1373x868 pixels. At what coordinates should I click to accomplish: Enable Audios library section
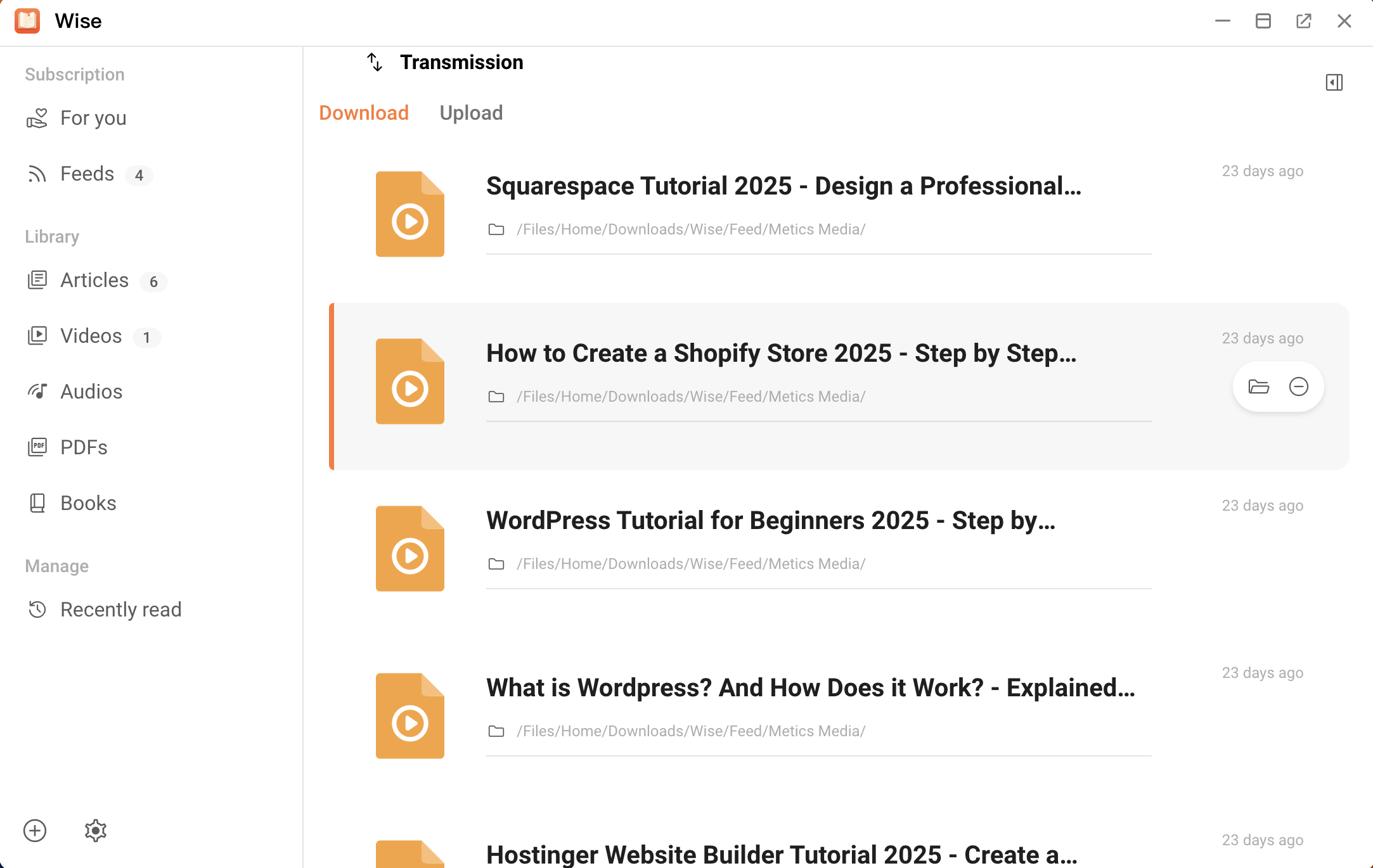point(90,391)
